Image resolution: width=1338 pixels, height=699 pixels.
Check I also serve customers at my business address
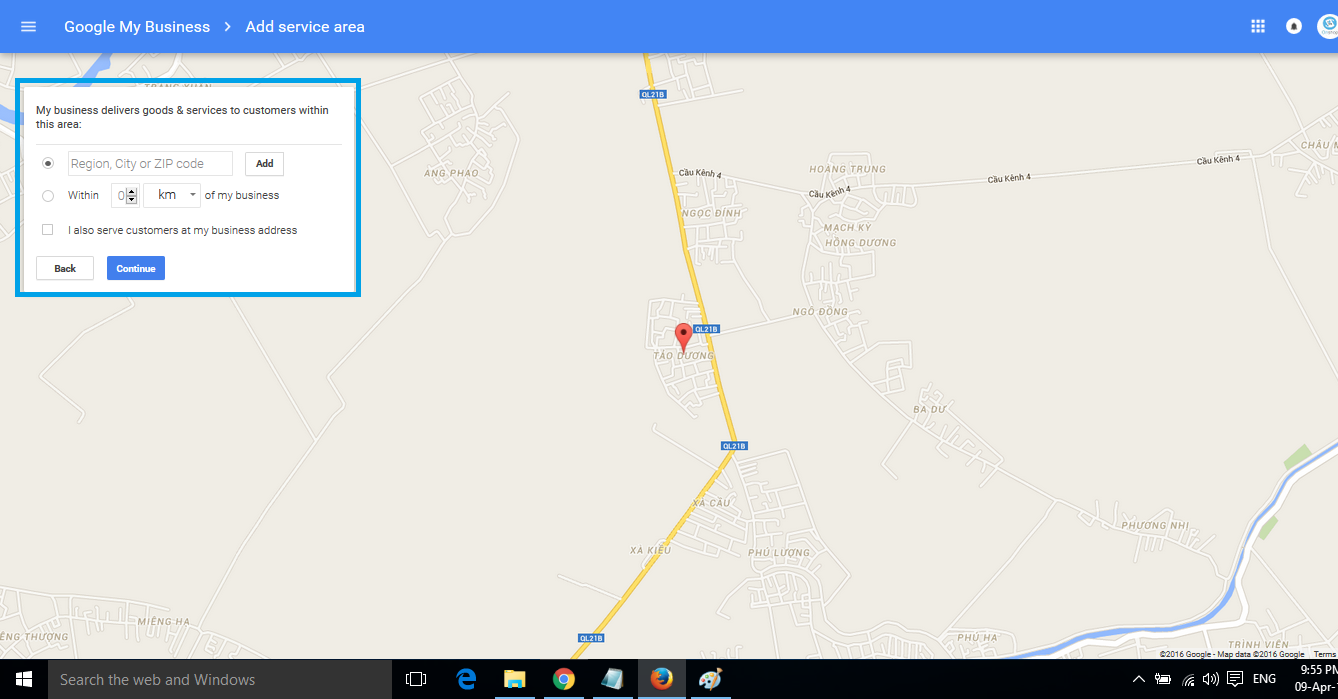point(47,230)
